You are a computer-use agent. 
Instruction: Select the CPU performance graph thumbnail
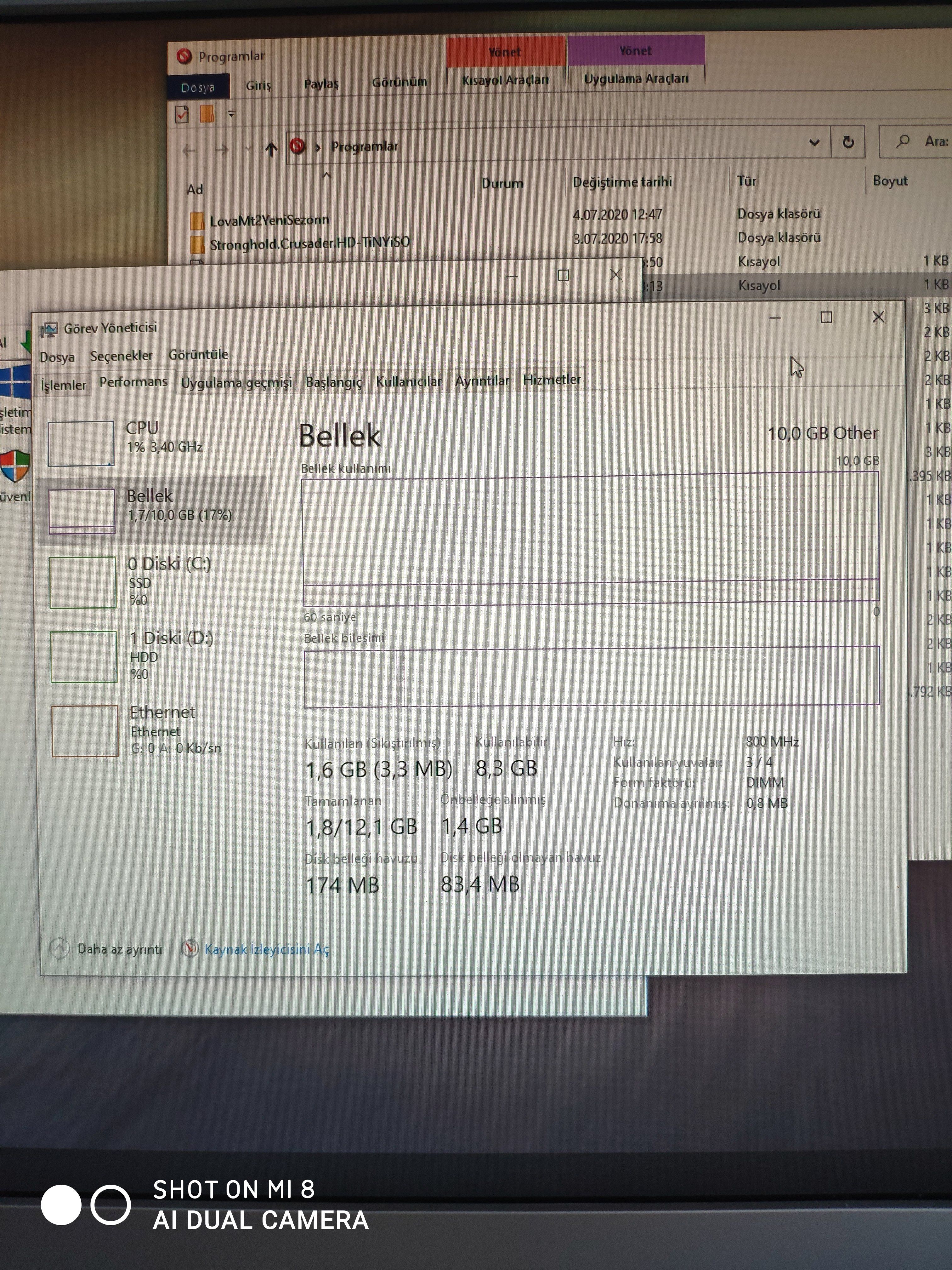[81, 443]
